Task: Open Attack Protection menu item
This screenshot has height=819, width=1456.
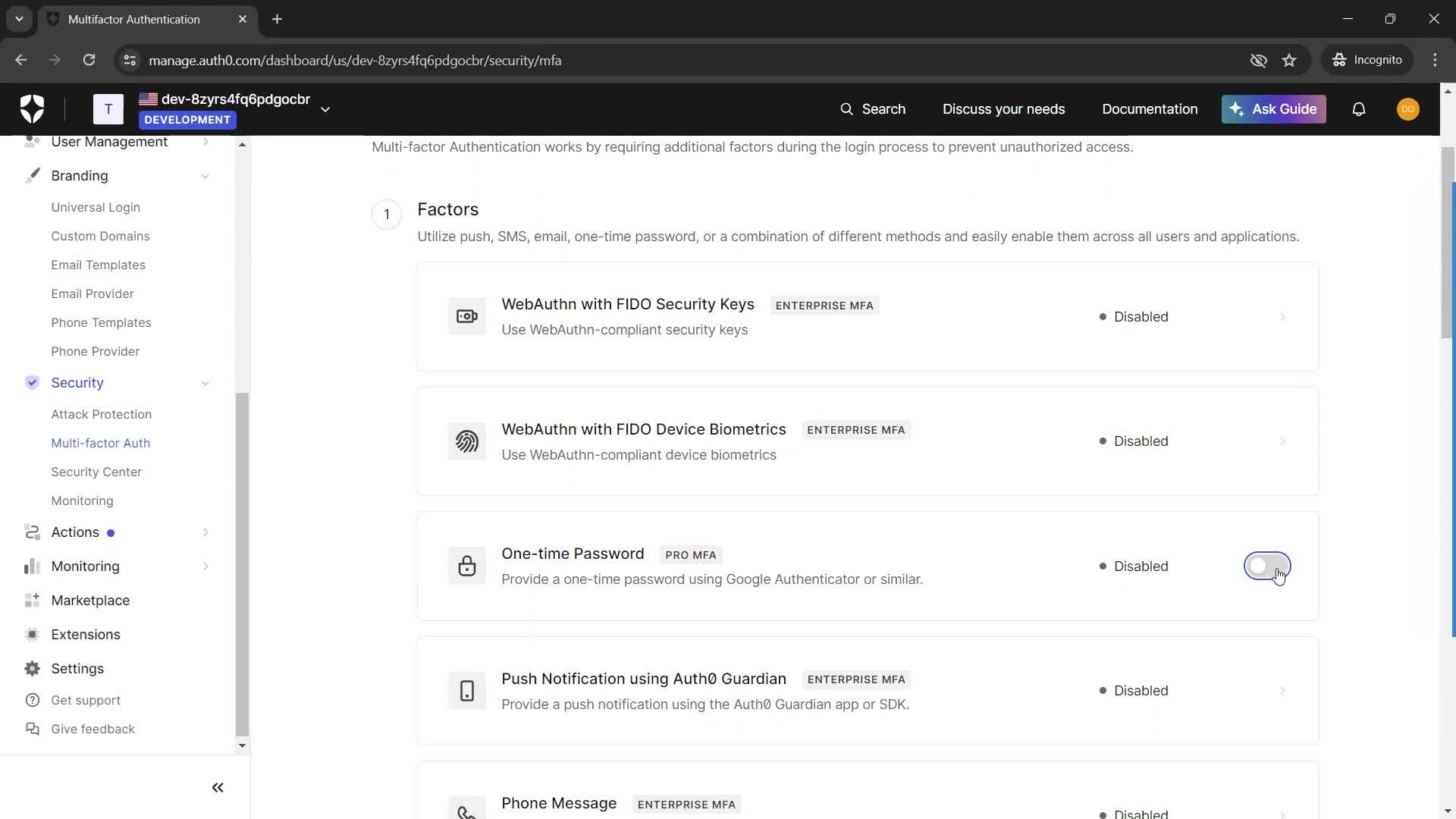Action: (x=101, y=415)
